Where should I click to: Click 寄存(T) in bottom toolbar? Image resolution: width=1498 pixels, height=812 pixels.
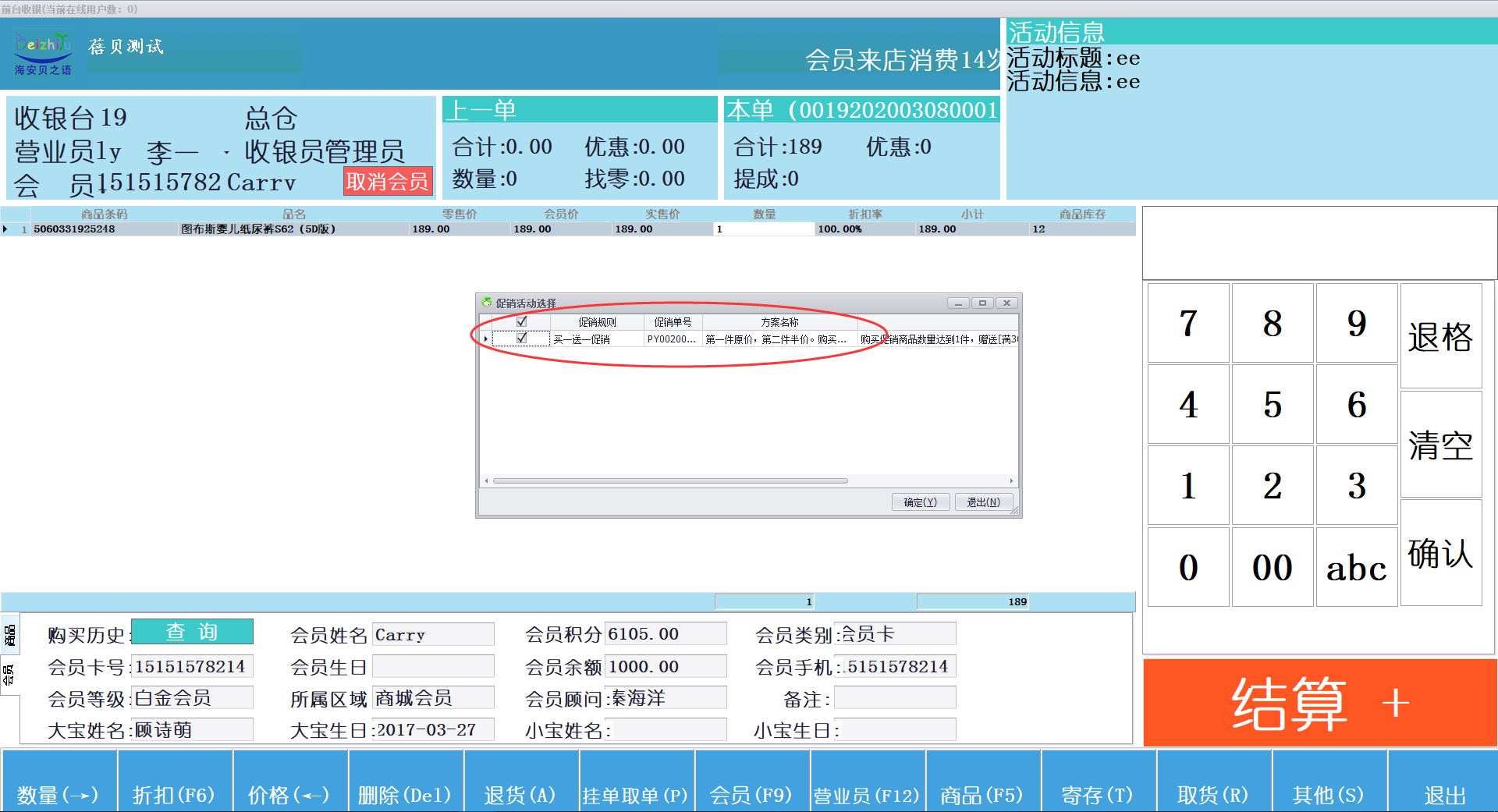(1098, 781)
